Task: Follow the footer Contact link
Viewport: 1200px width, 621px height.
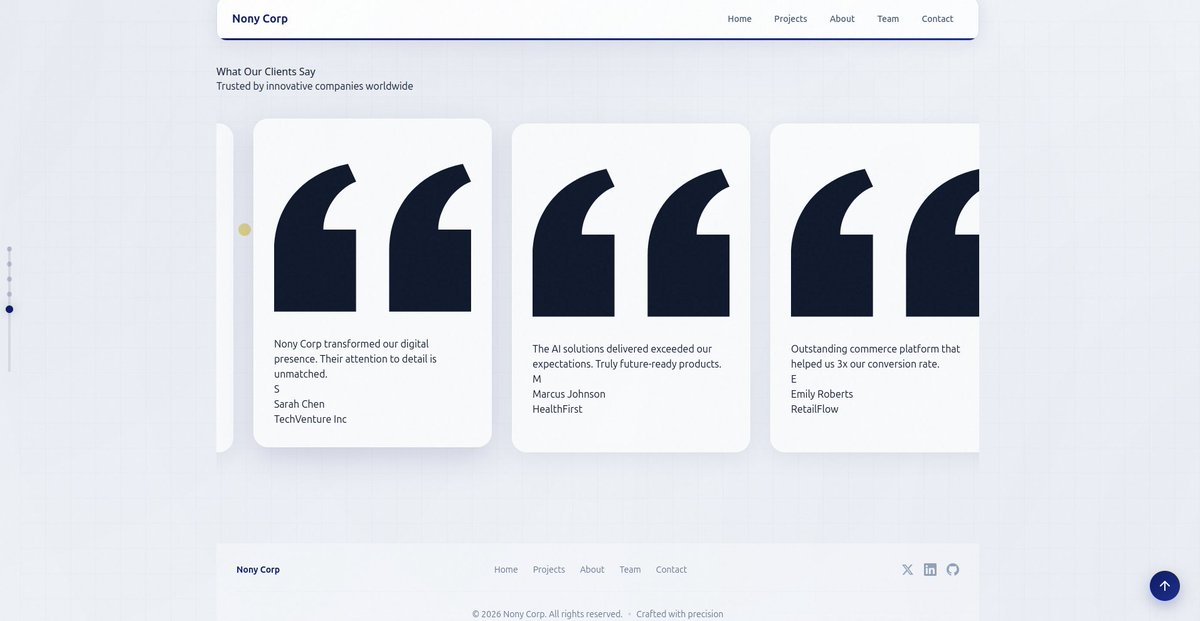Action: pos(671,570)
